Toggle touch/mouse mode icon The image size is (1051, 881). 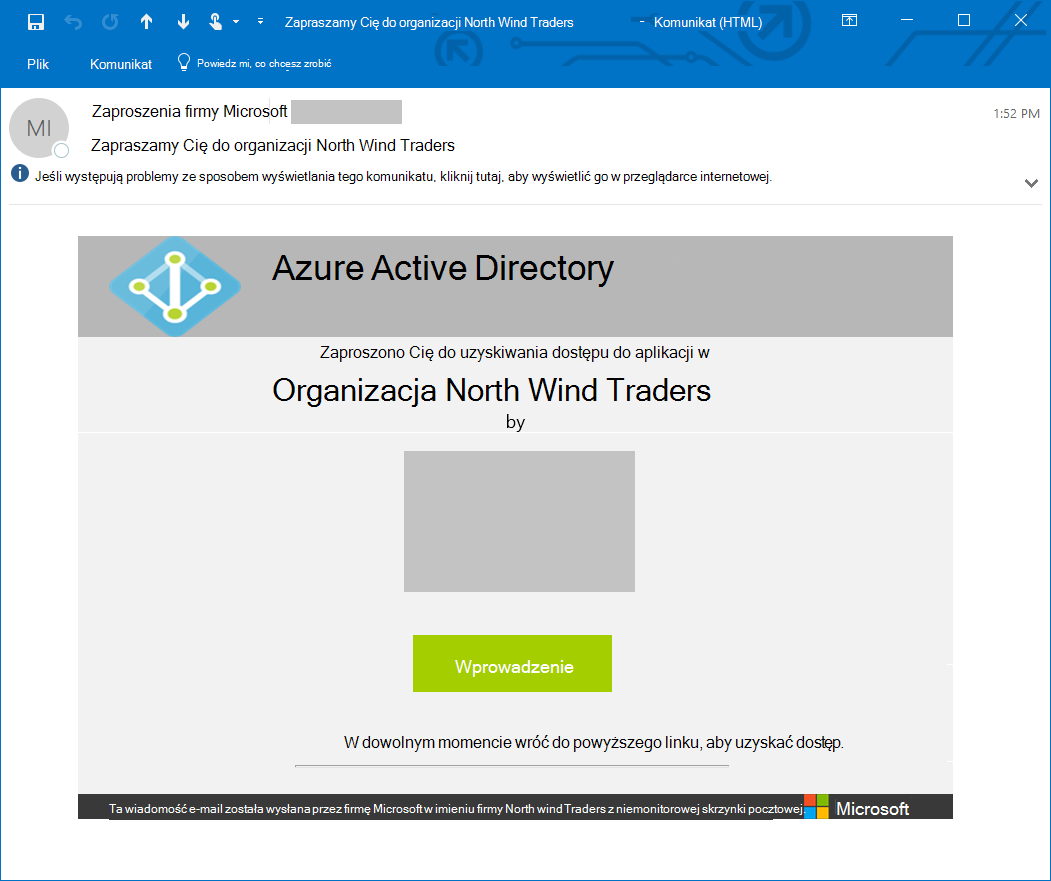[x=215, y=22]
